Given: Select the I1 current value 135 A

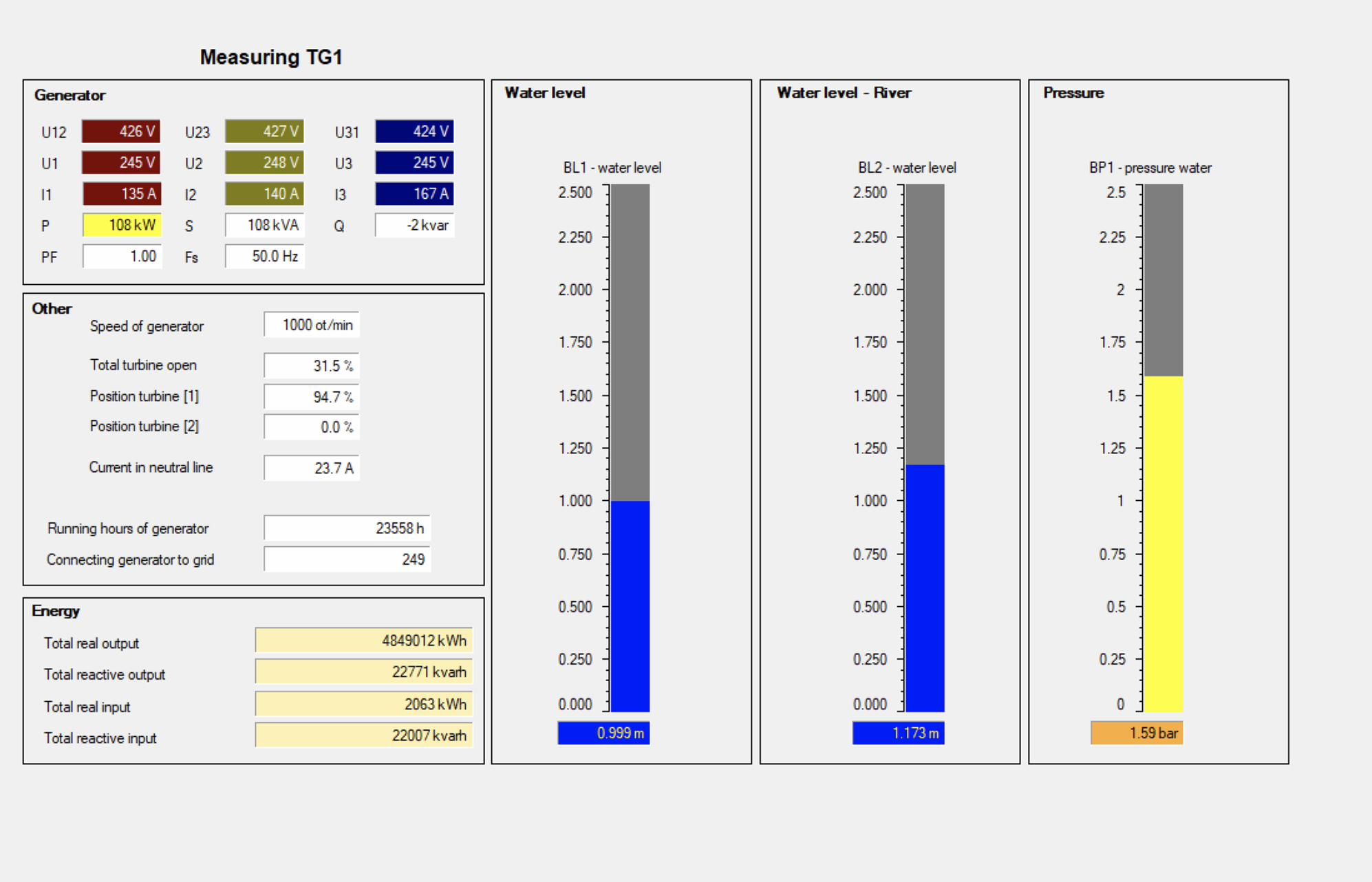Looking at the screenshot, I should click(122, 194).
